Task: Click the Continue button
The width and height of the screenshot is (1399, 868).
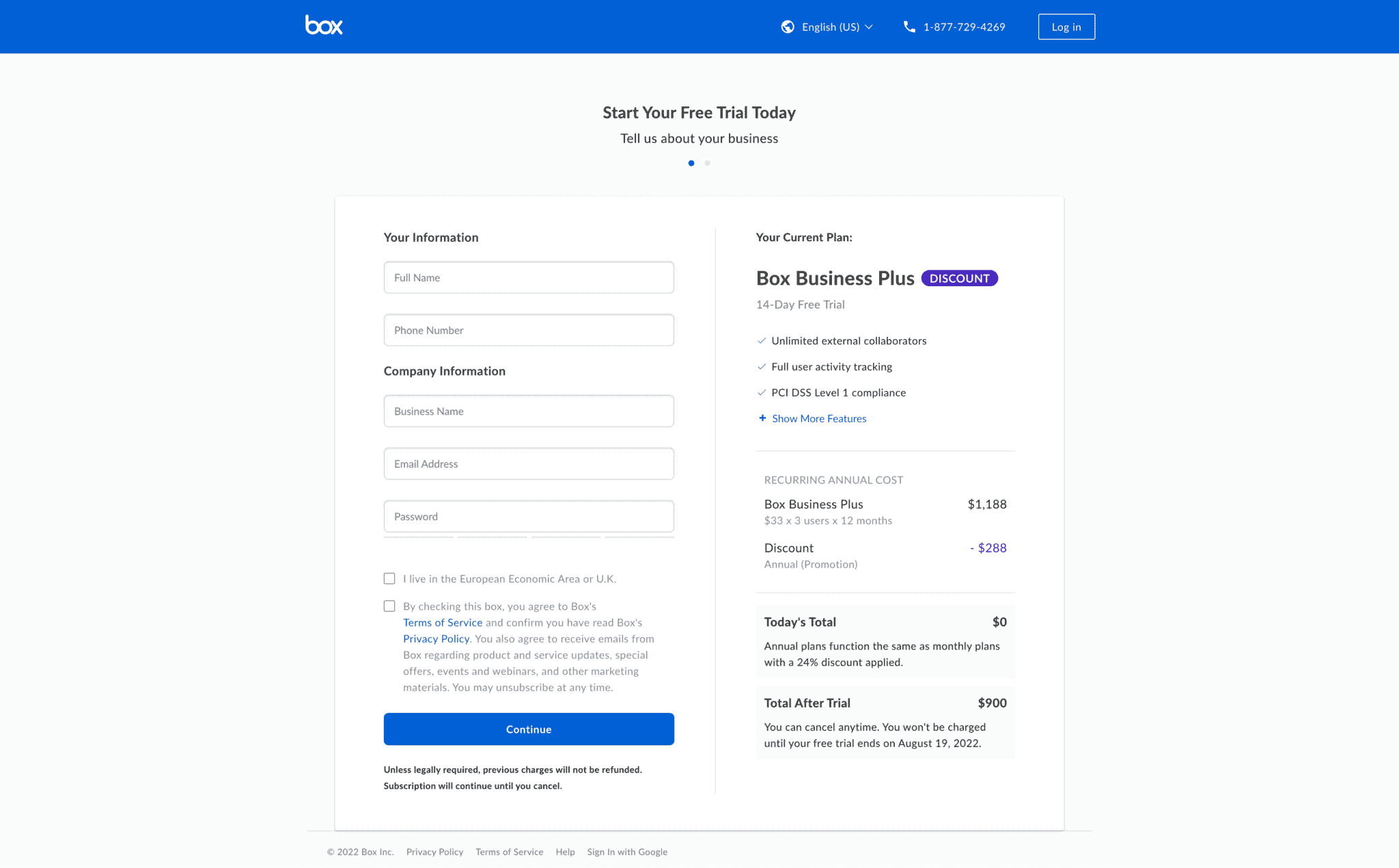Action: tap(528, 728)
